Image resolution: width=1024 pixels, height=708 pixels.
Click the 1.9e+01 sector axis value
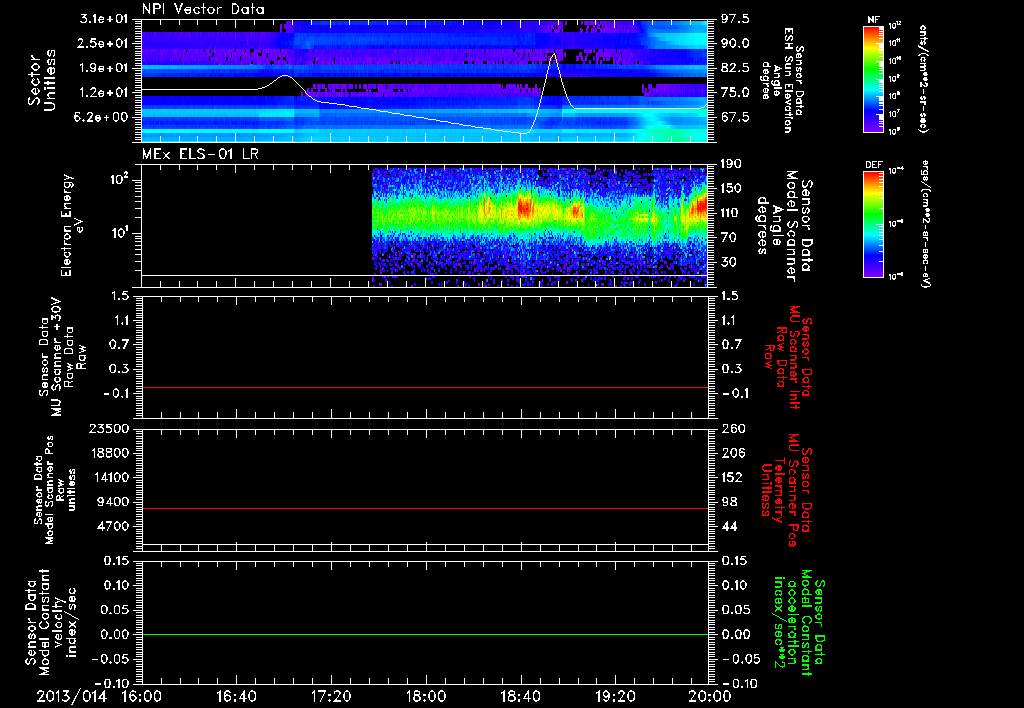[x=104, y=68]
